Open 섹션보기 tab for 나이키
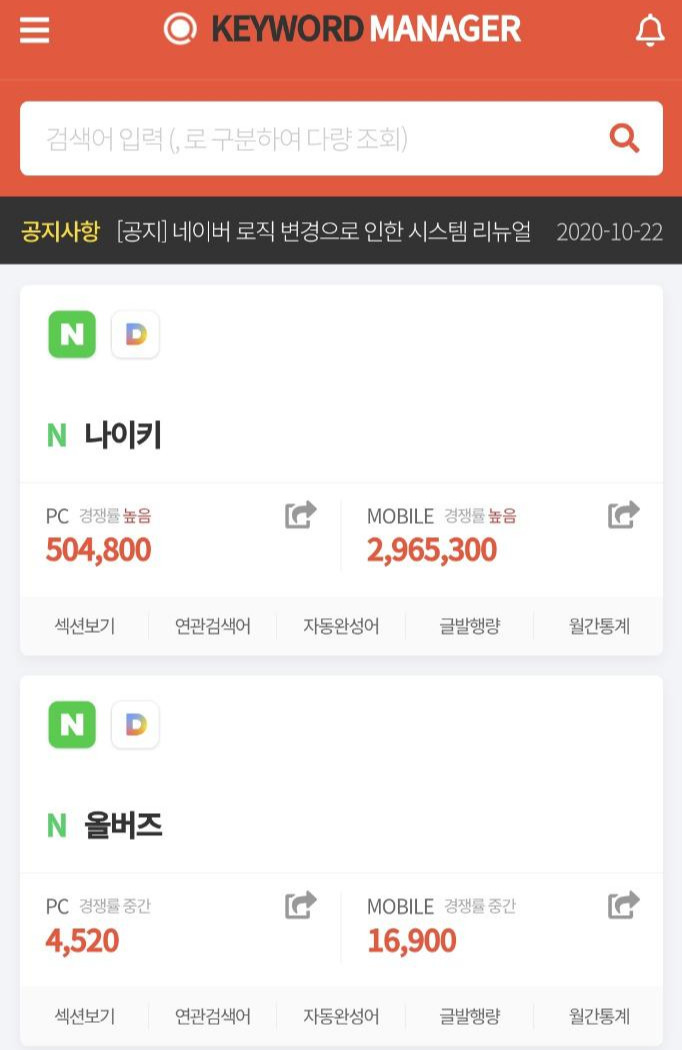Screen dimensions: 682x1050 coord(84,626)
